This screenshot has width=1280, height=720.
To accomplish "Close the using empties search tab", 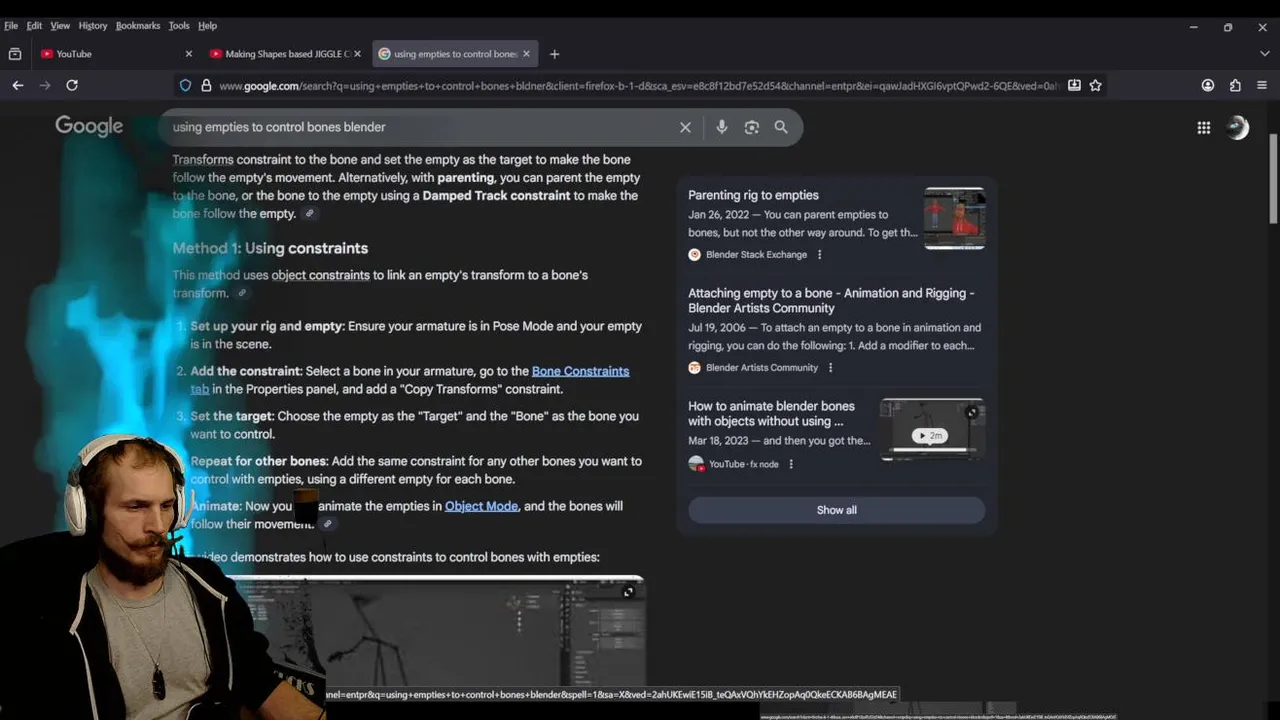I will pyautogui.click(x=527, y=54).
